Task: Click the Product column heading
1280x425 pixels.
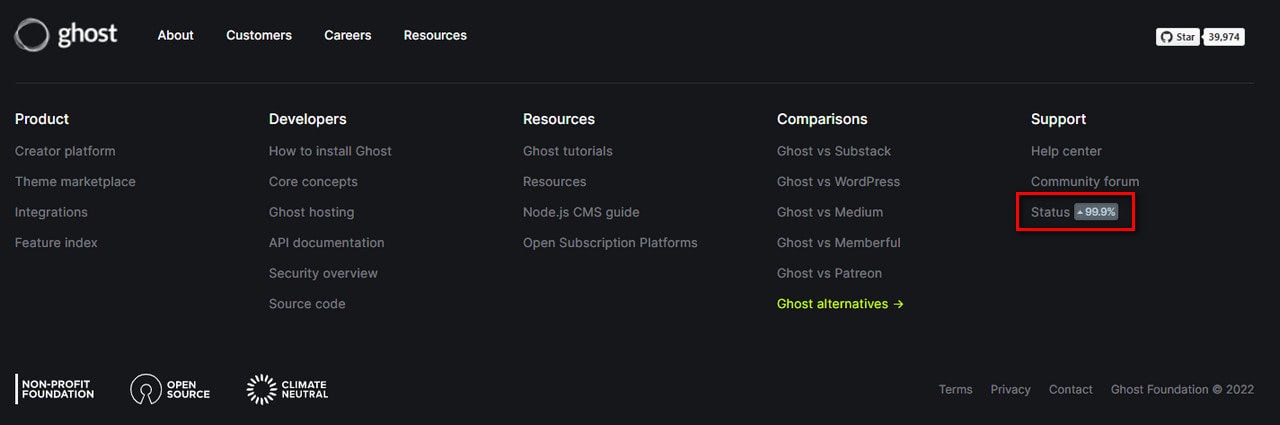Action: [42, 119]
